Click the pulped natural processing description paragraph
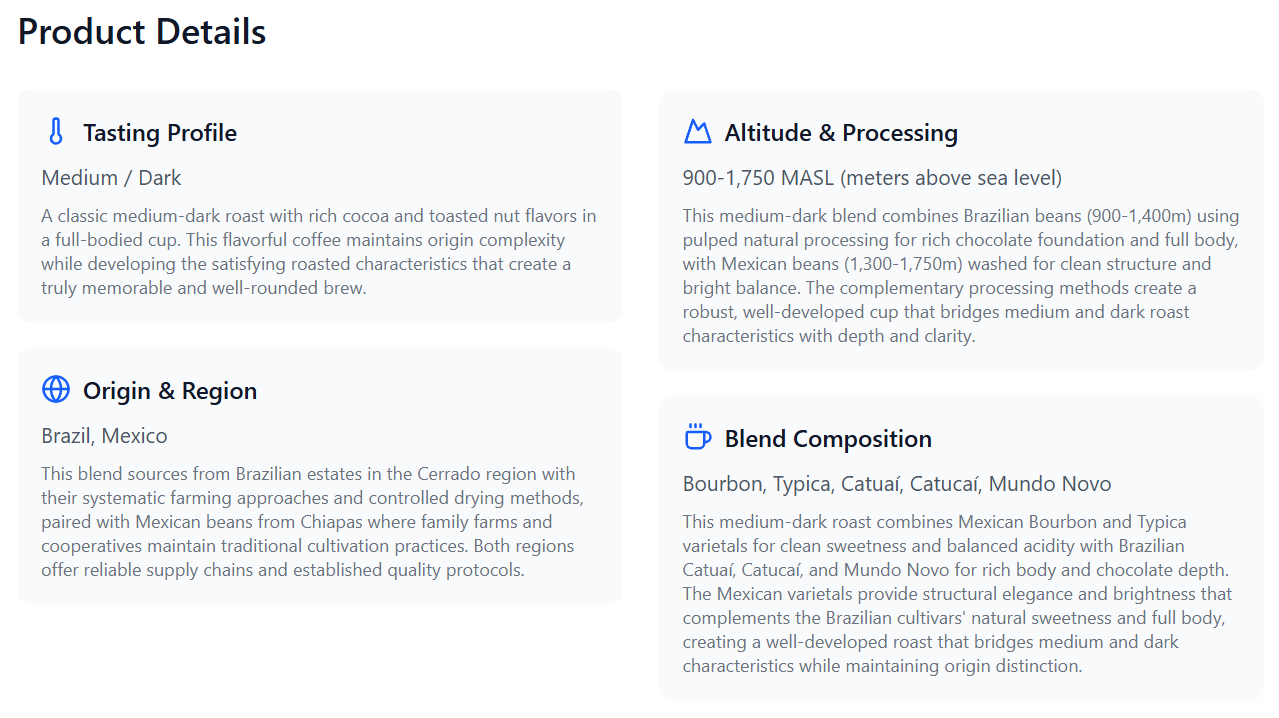Viewport: 1279px width, 718px height. tap(961, 276)
